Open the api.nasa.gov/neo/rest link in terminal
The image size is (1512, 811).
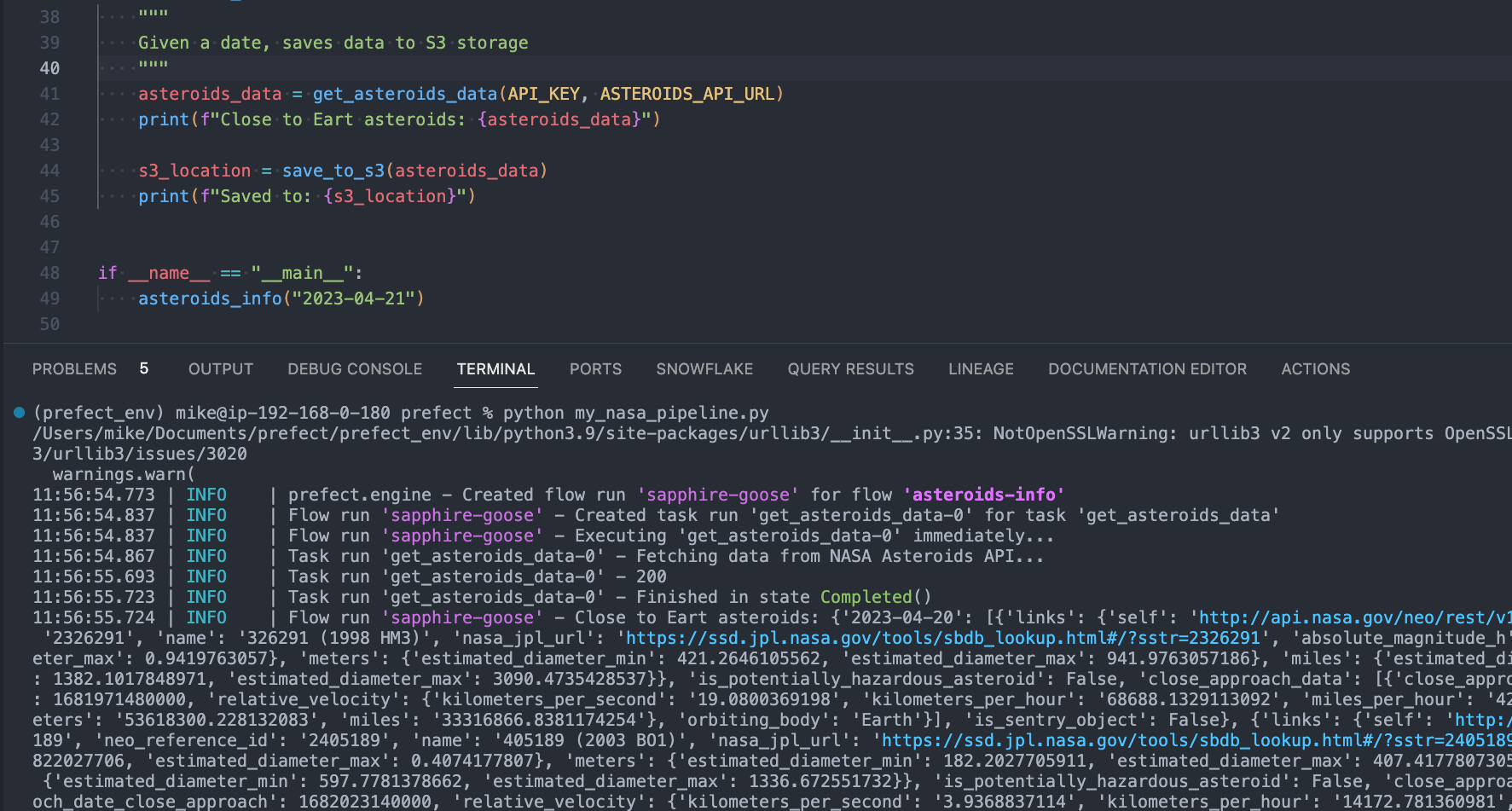tap(1355, 617)
